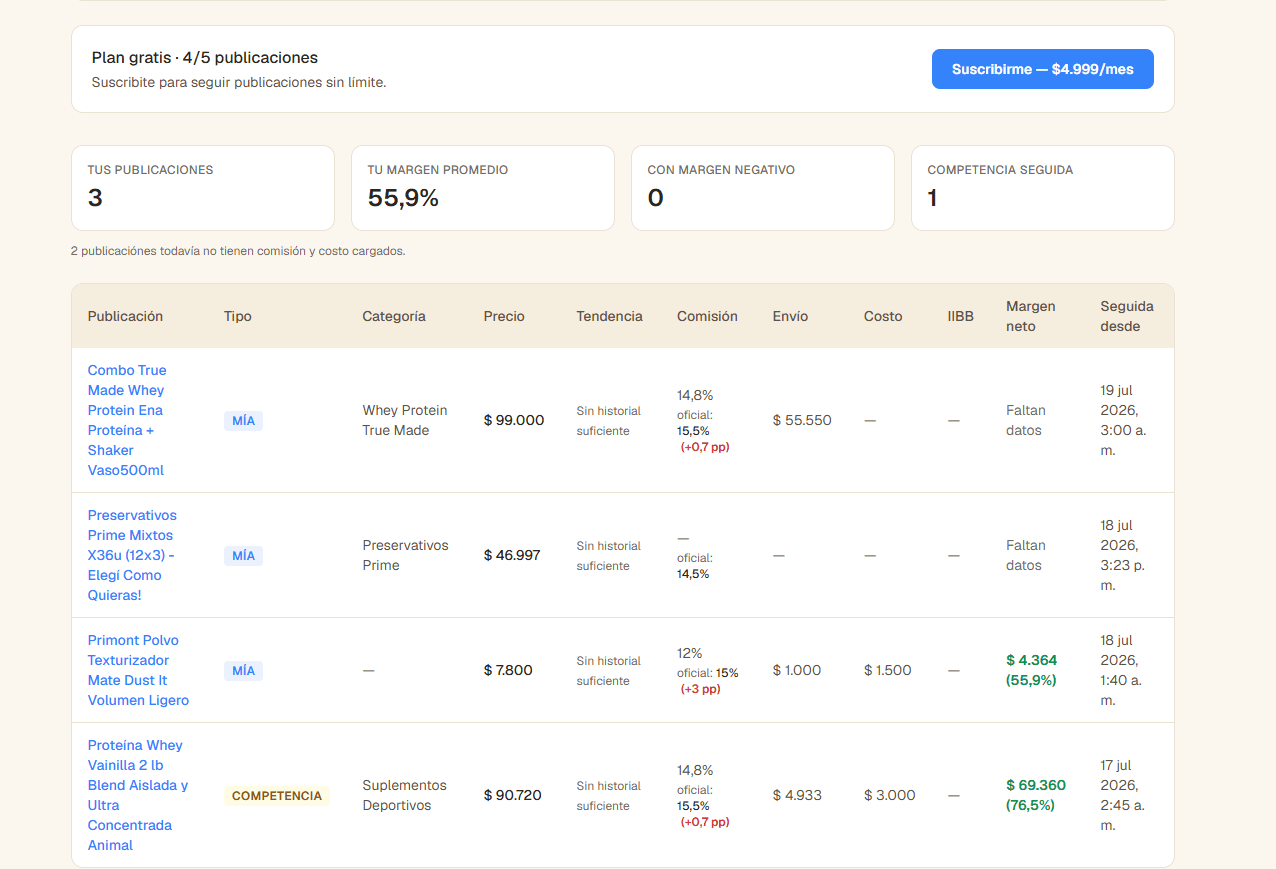This screenshot has width=1276, height=869.
Task: Click the net margin $ 4.364 (55,9%)
Action: pyautogui.click(x=1031, y=670)
